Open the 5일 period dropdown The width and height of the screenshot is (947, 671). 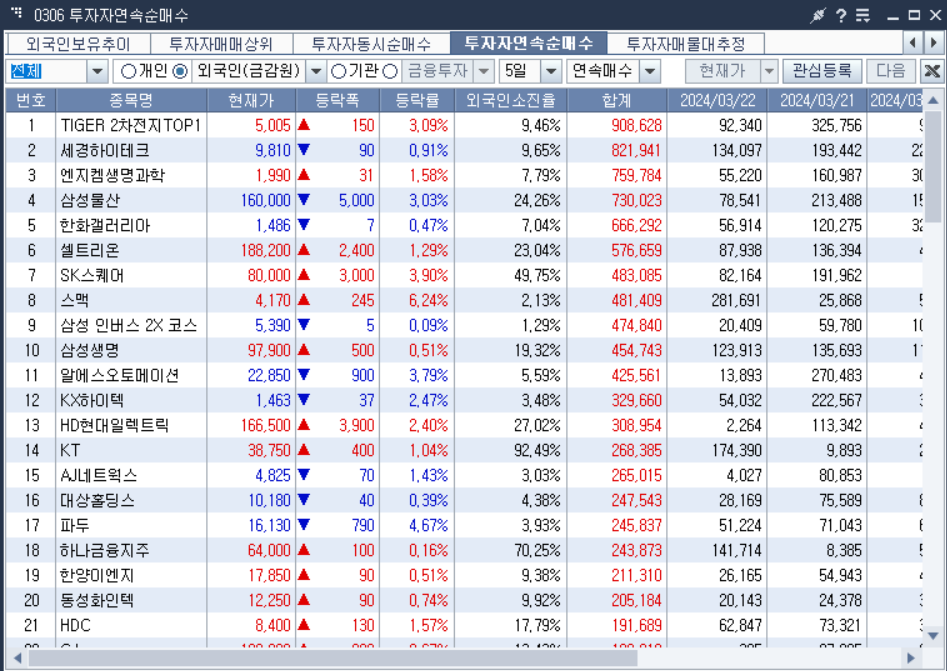pyautogui.click(x=551, y=72)
